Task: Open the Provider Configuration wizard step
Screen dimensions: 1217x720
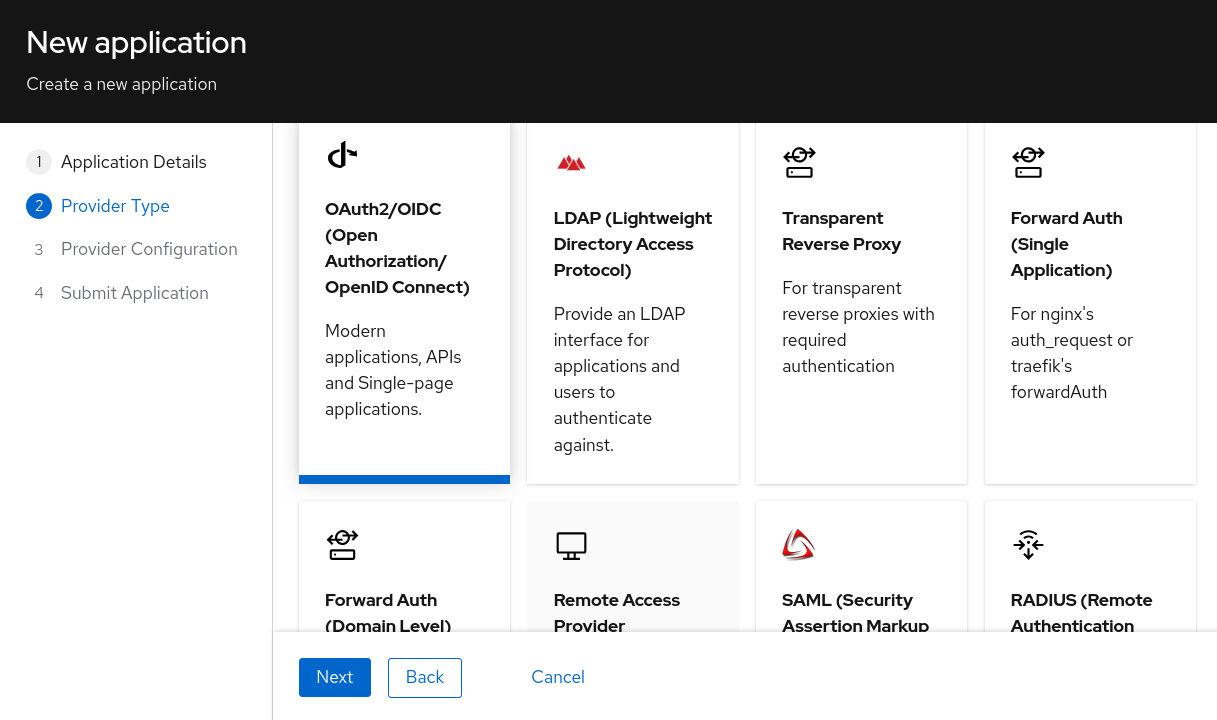Action: (149, 249)
